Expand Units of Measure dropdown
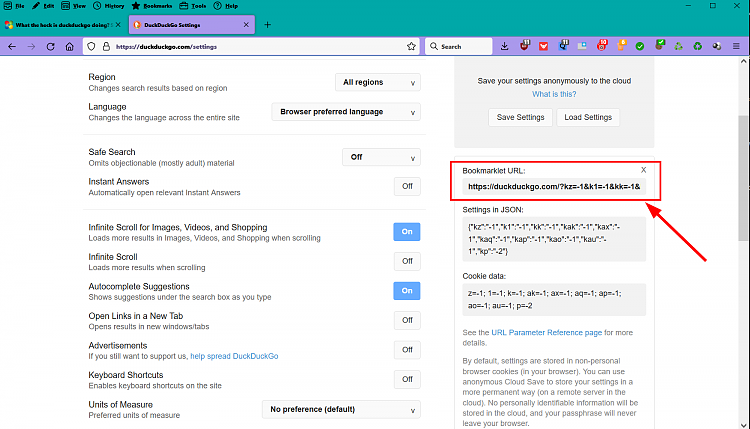 pyautogui.click(x=342, y=409)
